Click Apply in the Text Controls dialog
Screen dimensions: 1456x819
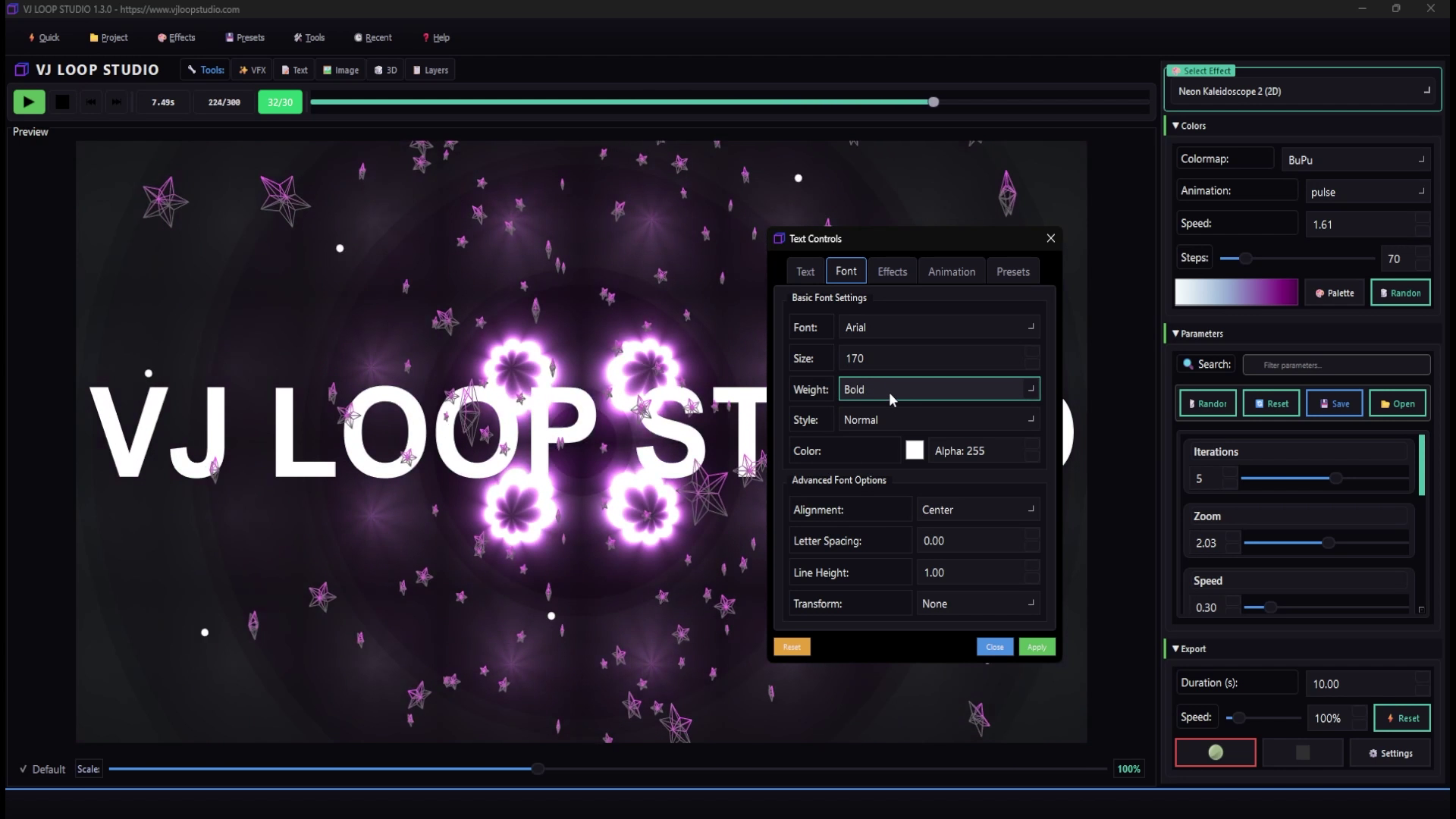point(1037,647)
